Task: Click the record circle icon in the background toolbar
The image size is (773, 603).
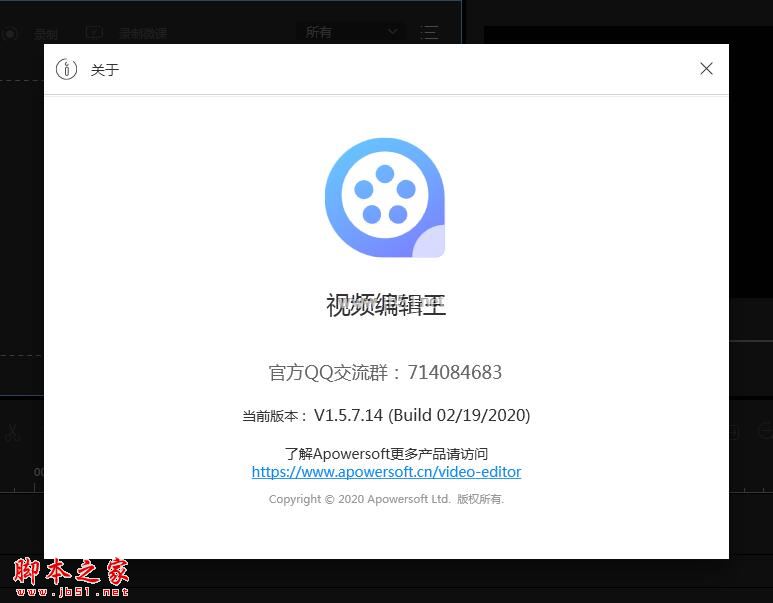Action: click(10, 34)
